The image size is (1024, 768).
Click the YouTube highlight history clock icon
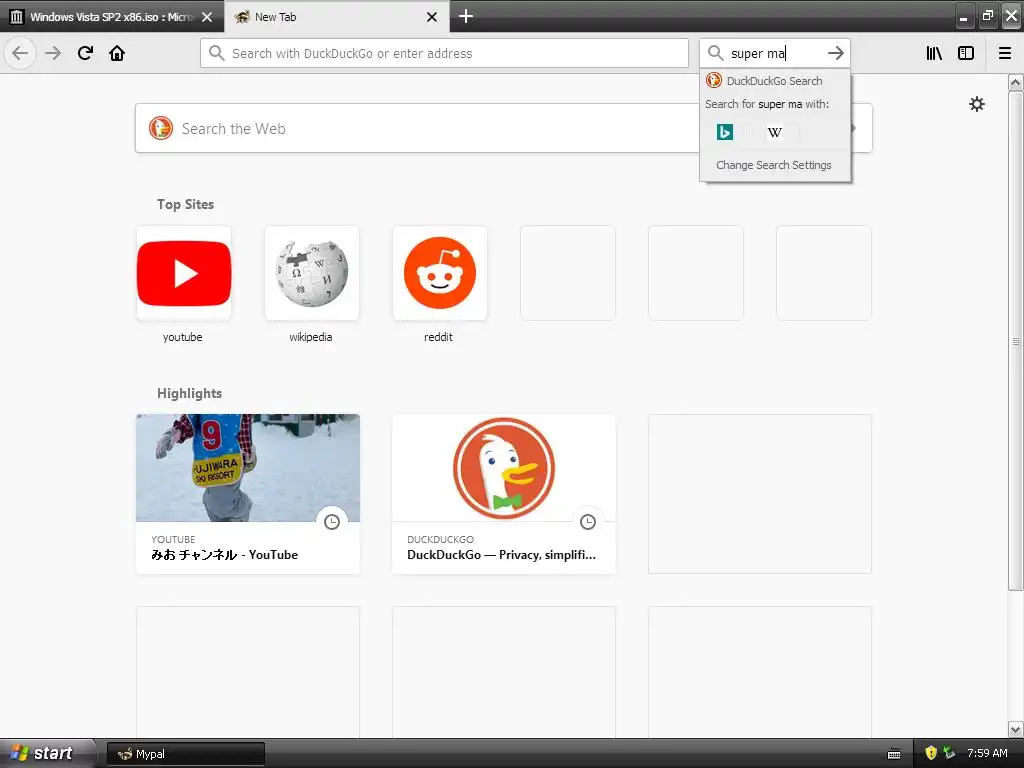pos(332,522)
